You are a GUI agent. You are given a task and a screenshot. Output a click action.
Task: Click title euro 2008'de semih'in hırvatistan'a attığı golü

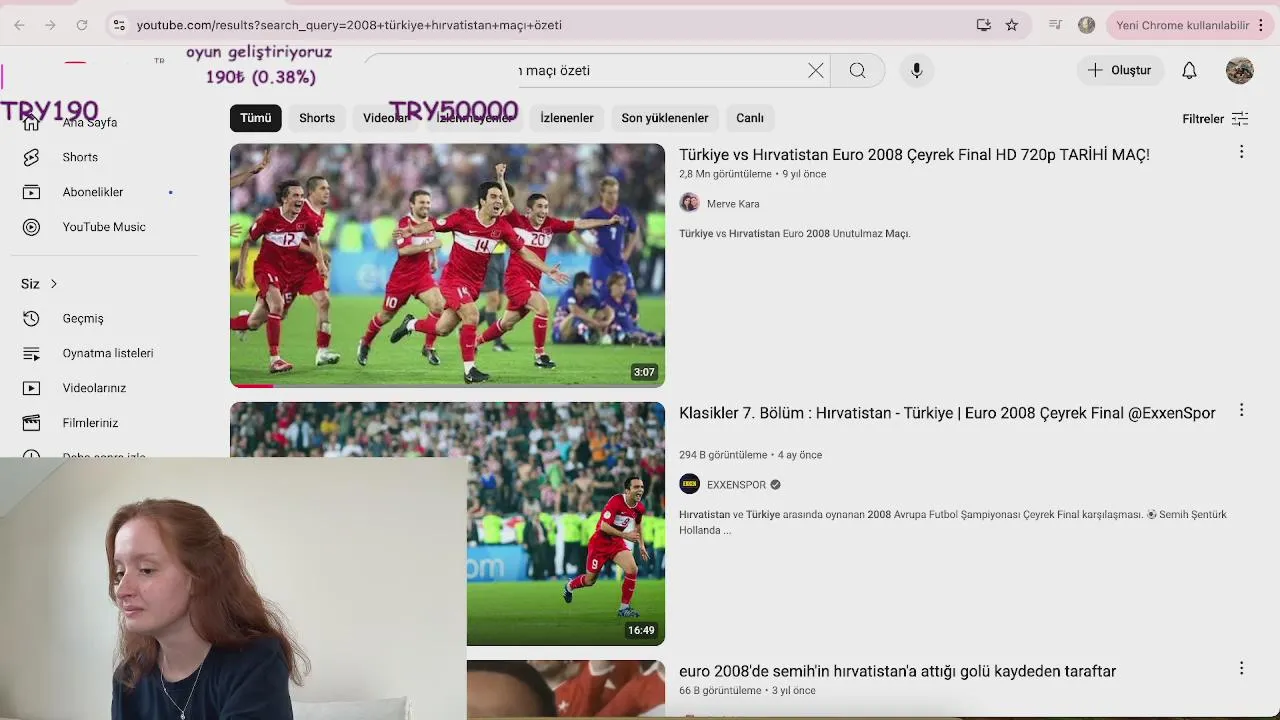pyautogui.click(x=897, y=671)
